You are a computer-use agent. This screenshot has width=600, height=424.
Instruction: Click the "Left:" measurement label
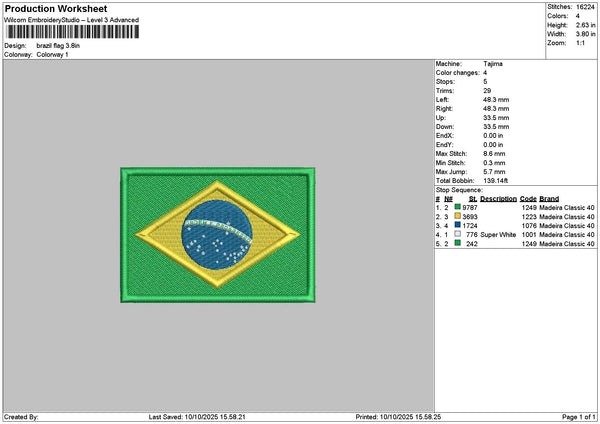click(x=442, y=100)
